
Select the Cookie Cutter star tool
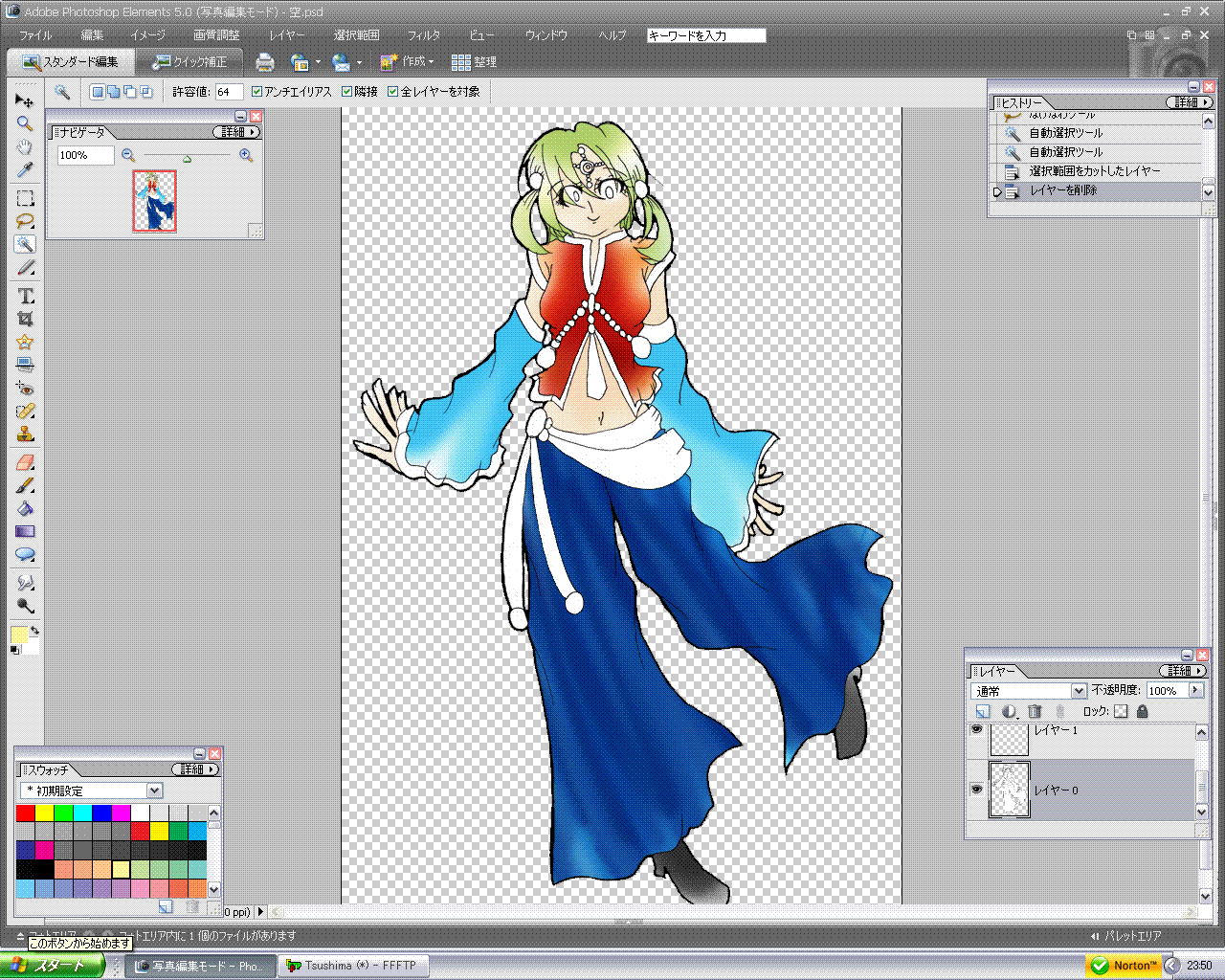coord(25,342)
